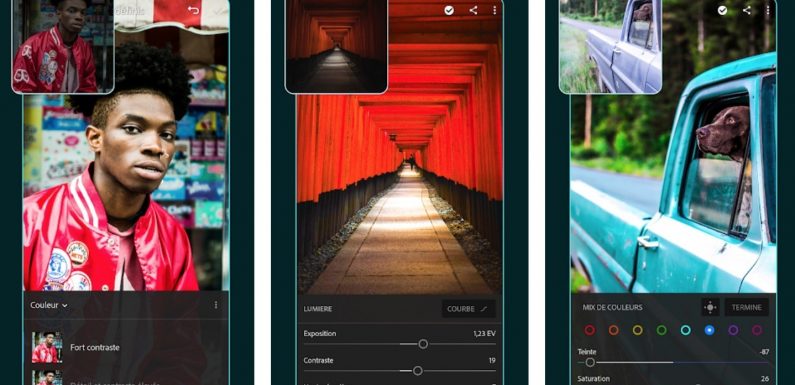Screen dimensions: 795x385
Task: Click the Contraste value '19'
Action: 492,360
